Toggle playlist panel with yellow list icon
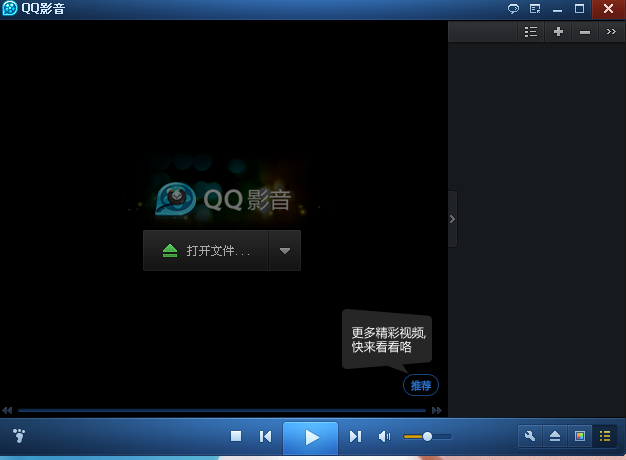Screen dimensions: 626x460 coord(605,436)
